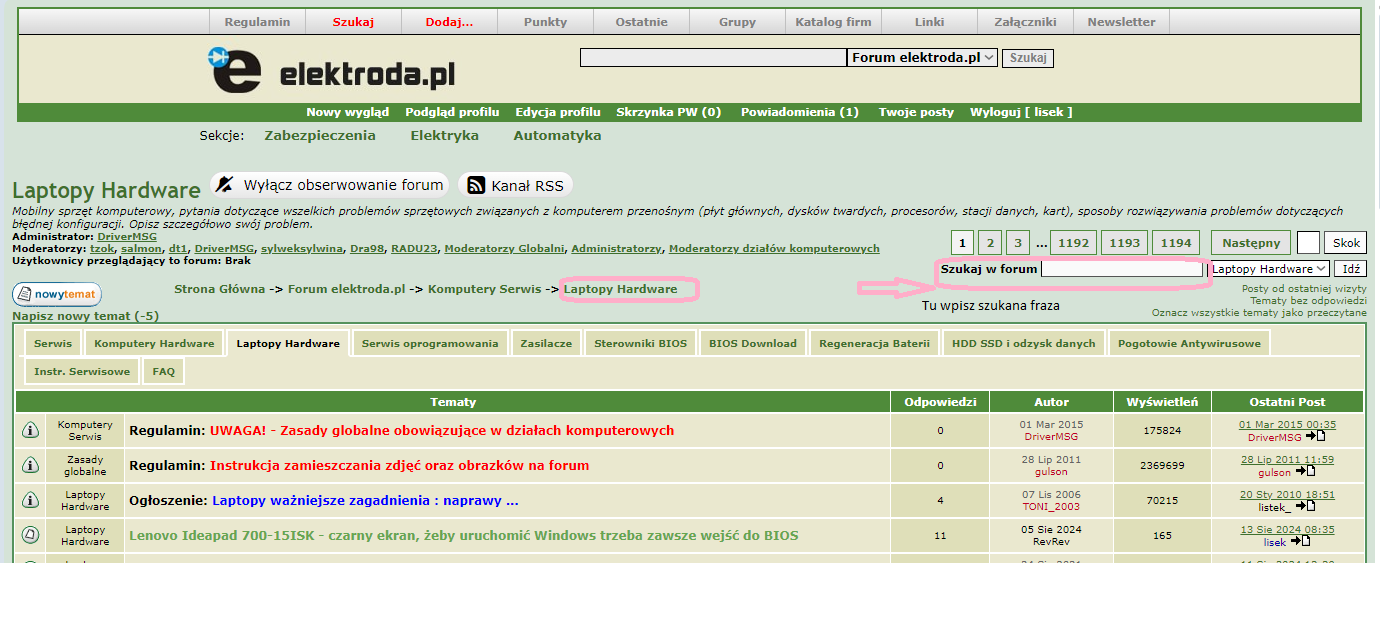Viewport: 1380px width, 638px height.
Task: Click the gray Szukaj button beside the top search field
Action: pyautogui.click(x=1027, y=58)
